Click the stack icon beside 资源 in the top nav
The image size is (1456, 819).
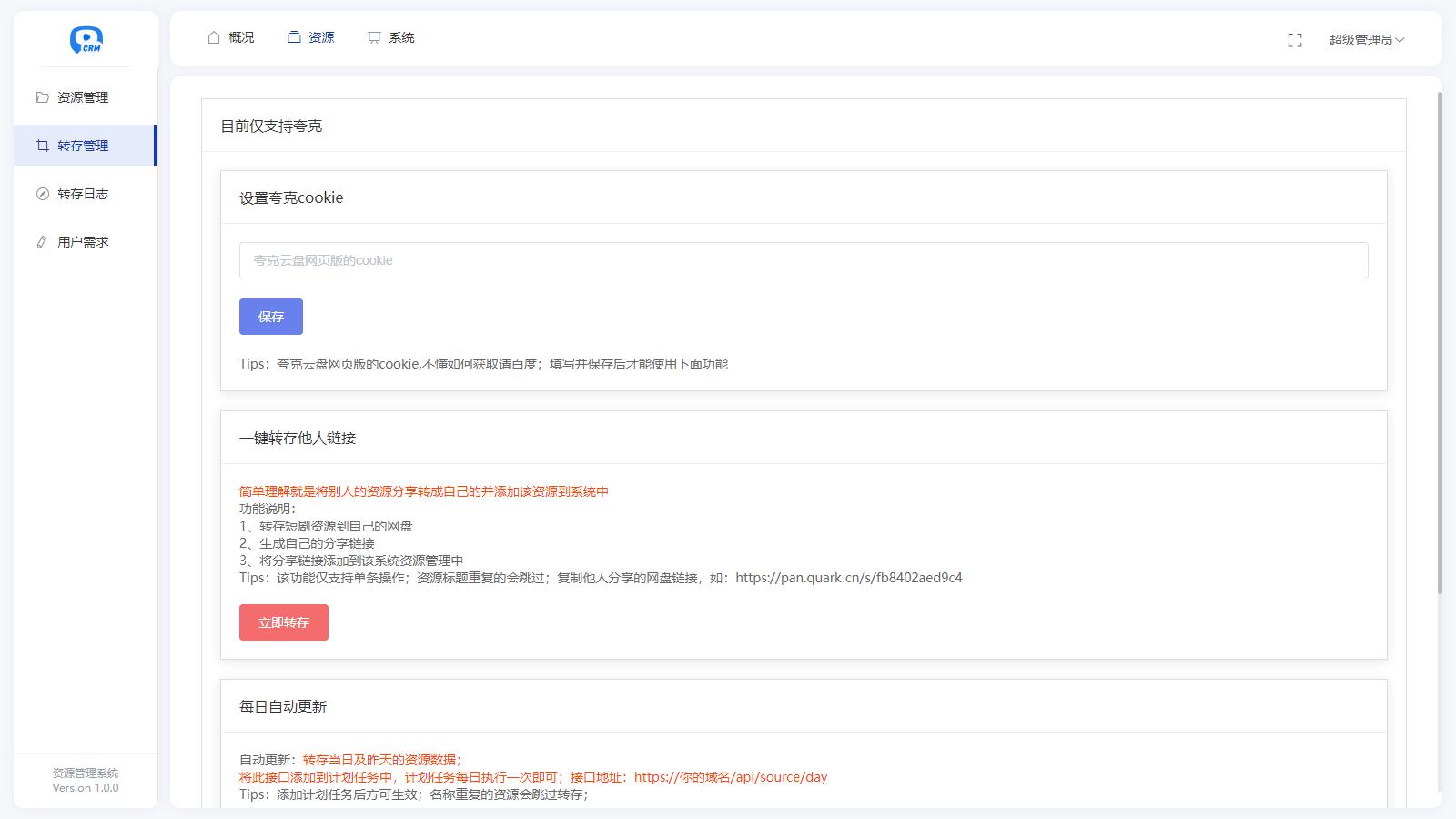pyautogui.click(x=294, y=37)
